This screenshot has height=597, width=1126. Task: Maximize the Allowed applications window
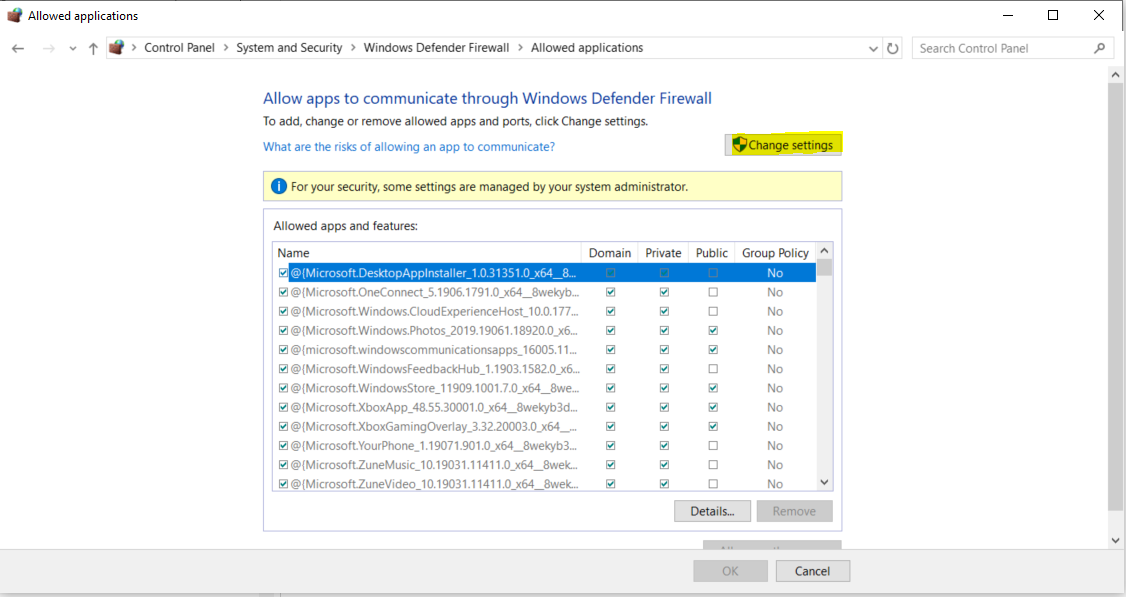pos(1053,15)
